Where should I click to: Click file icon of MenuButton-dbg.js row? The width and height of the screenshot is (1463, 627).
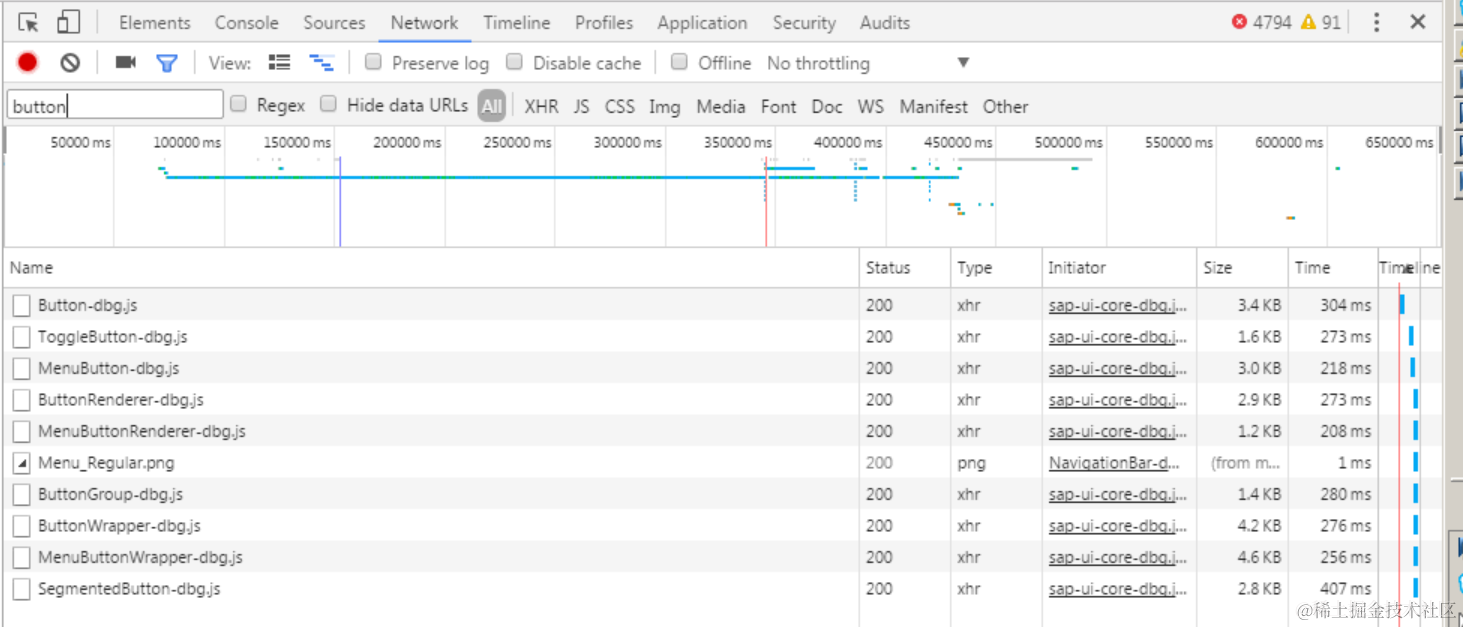tap(21, 368)
